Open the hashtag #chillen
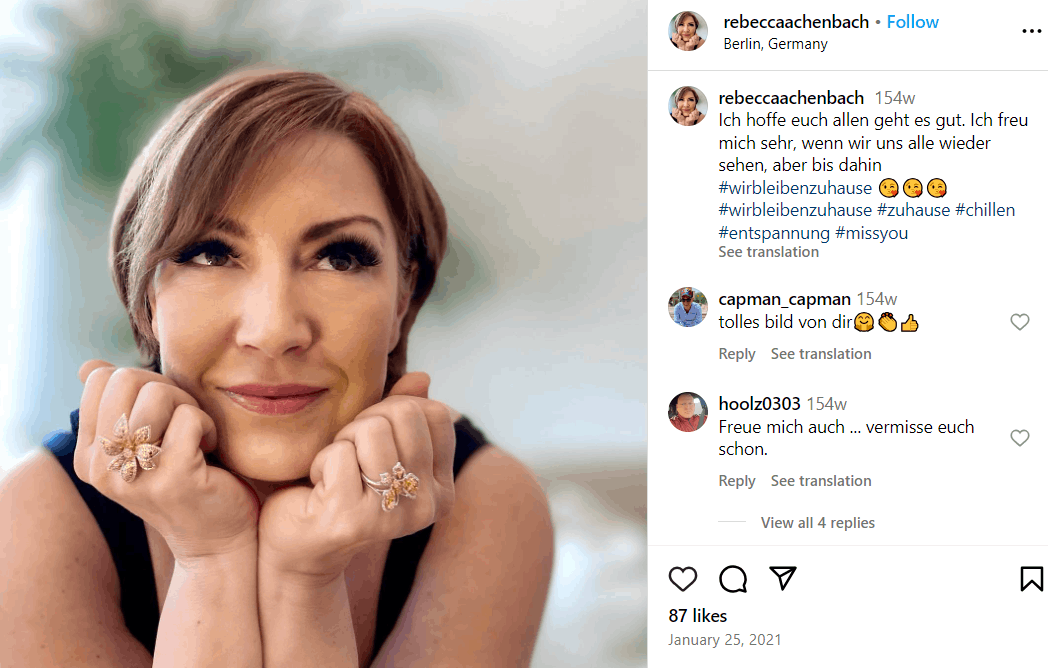Viewport: 1048px width, 668px height. click(986, 209)
